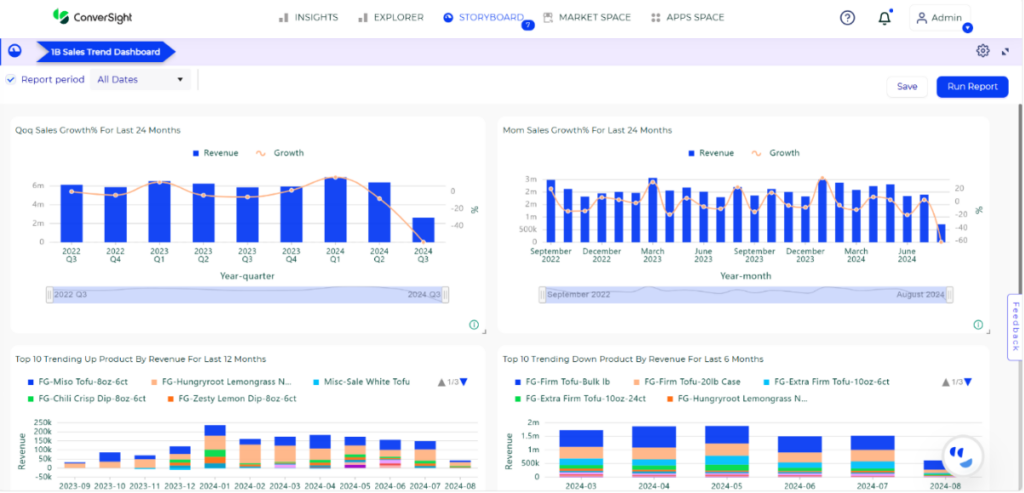This screenshot has width=1024, height=493.
Task: Click the Run Report button
Action: pos(971,87)
